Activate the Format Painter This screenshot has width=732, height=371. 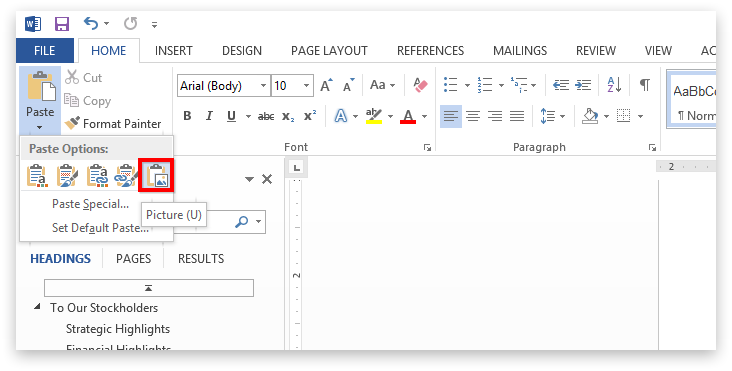pyautogui.click(x=113, y=124)
